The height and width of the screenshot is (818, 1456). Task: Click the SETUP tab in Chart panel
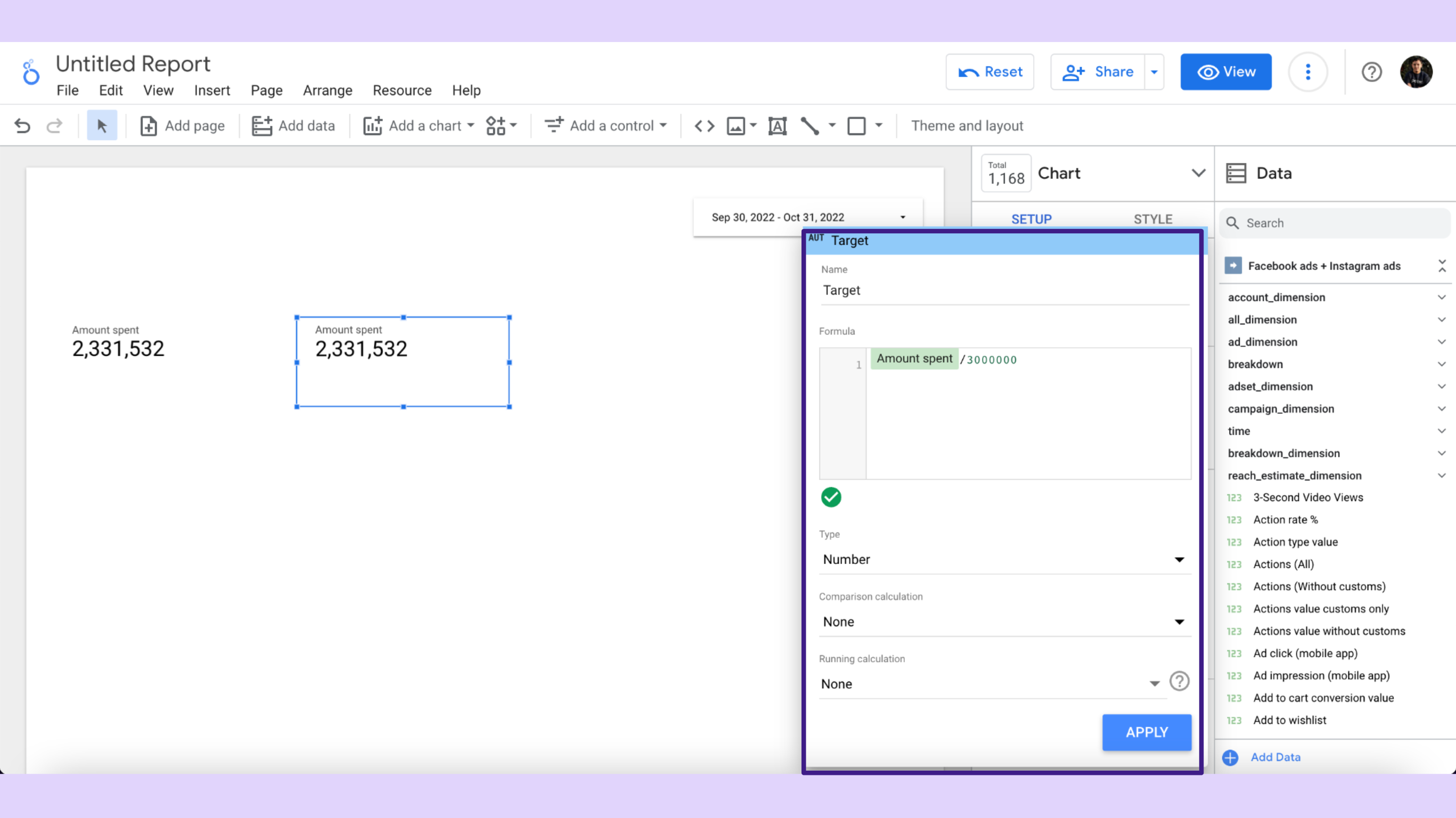1031,219
